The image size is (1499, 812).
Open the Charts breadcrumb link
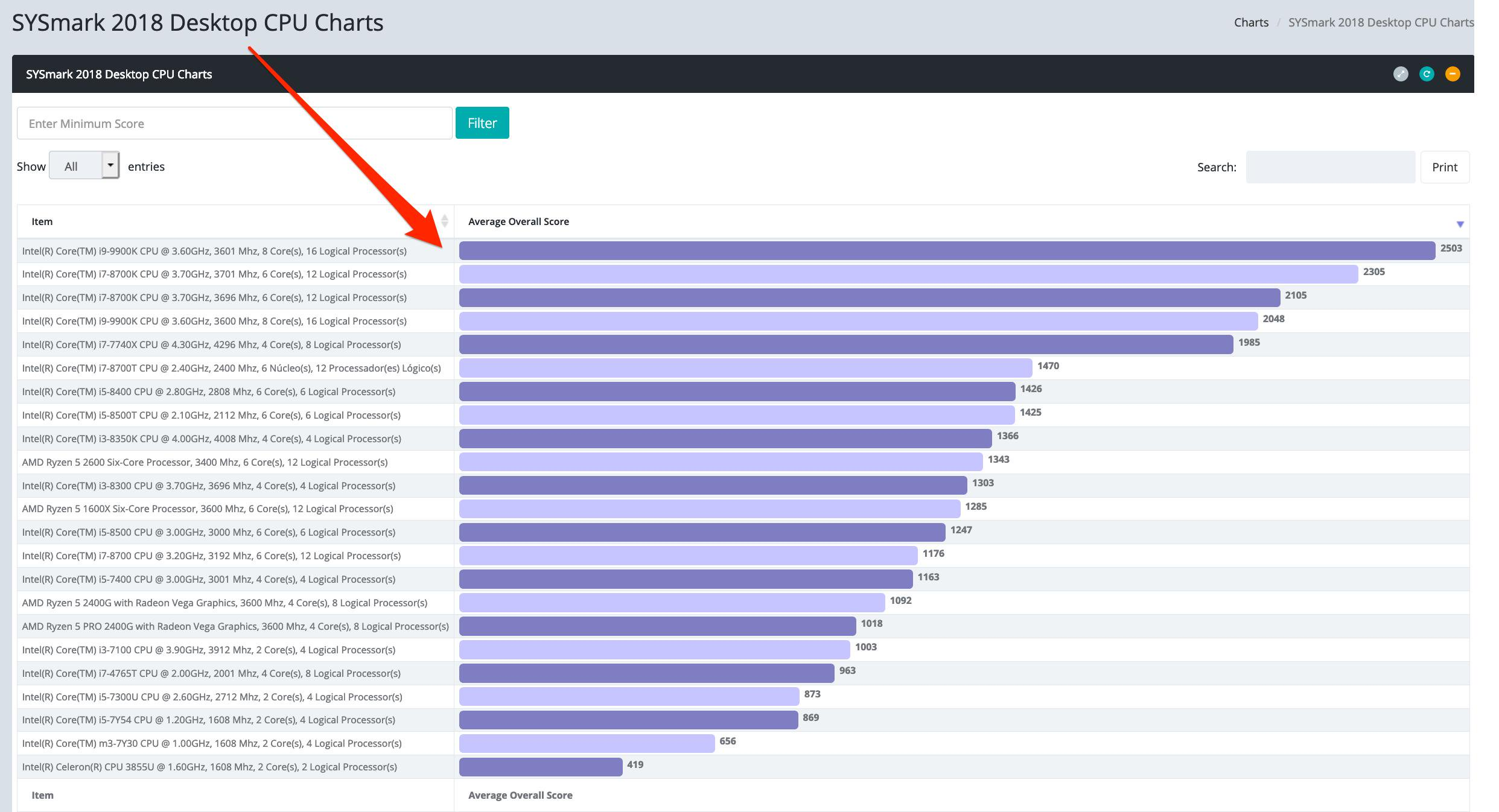(1251, 22)
